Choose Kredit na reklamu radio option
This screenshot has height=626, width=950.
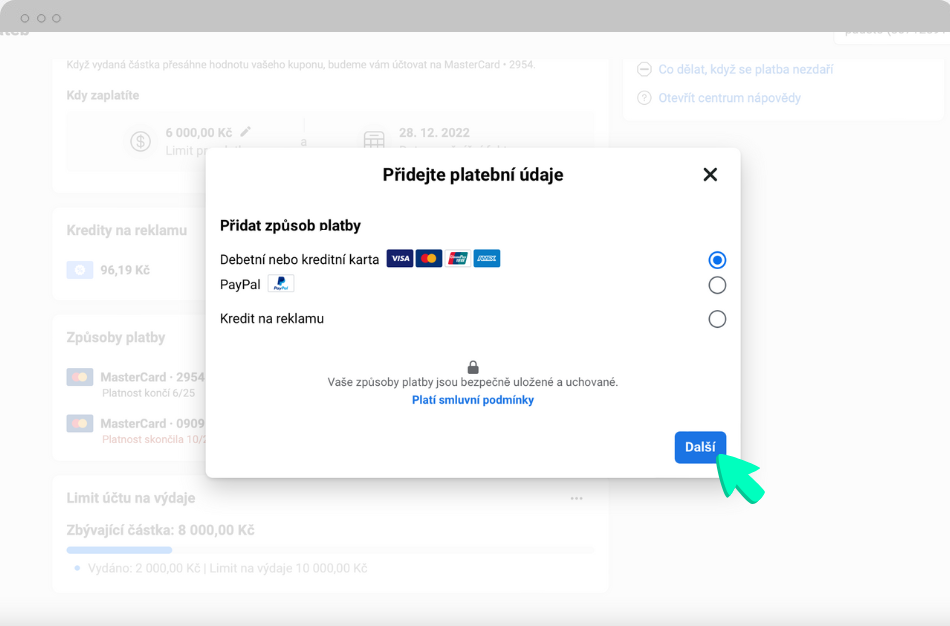click(717, 319)
